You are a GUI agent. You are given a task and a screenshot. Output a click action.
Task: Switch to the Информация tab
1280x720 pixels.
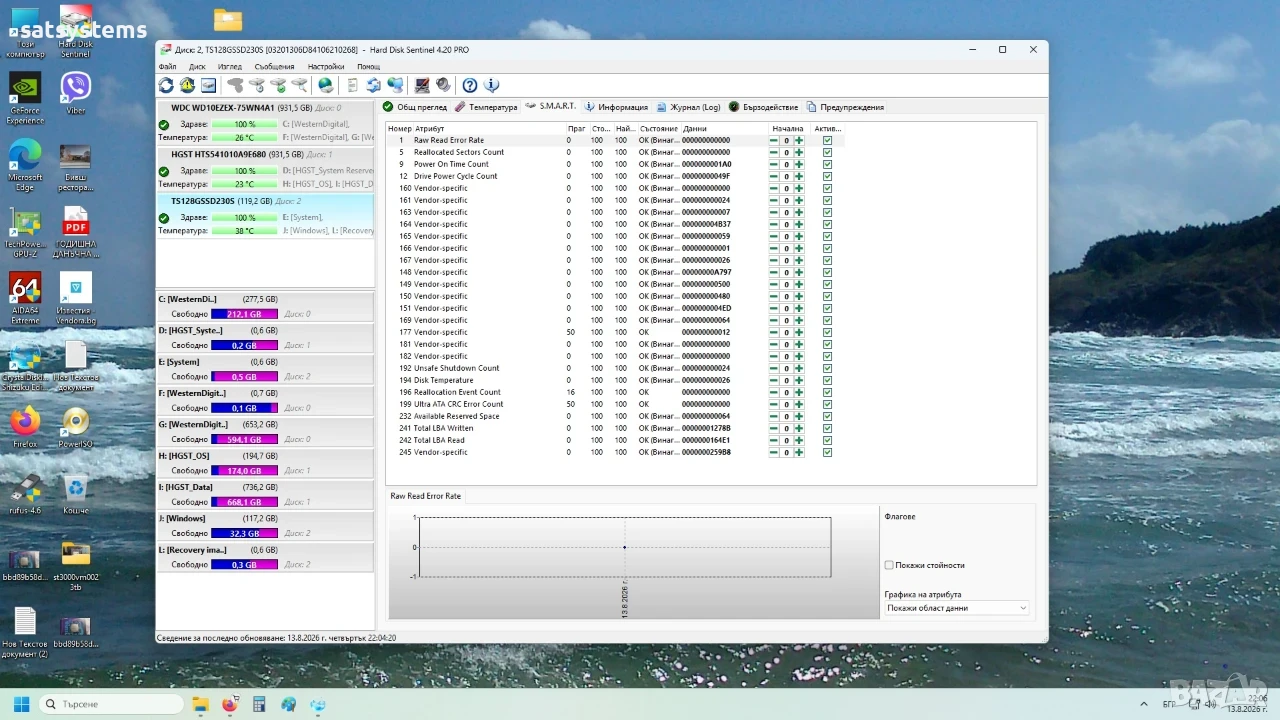click(x=616, y=107)
